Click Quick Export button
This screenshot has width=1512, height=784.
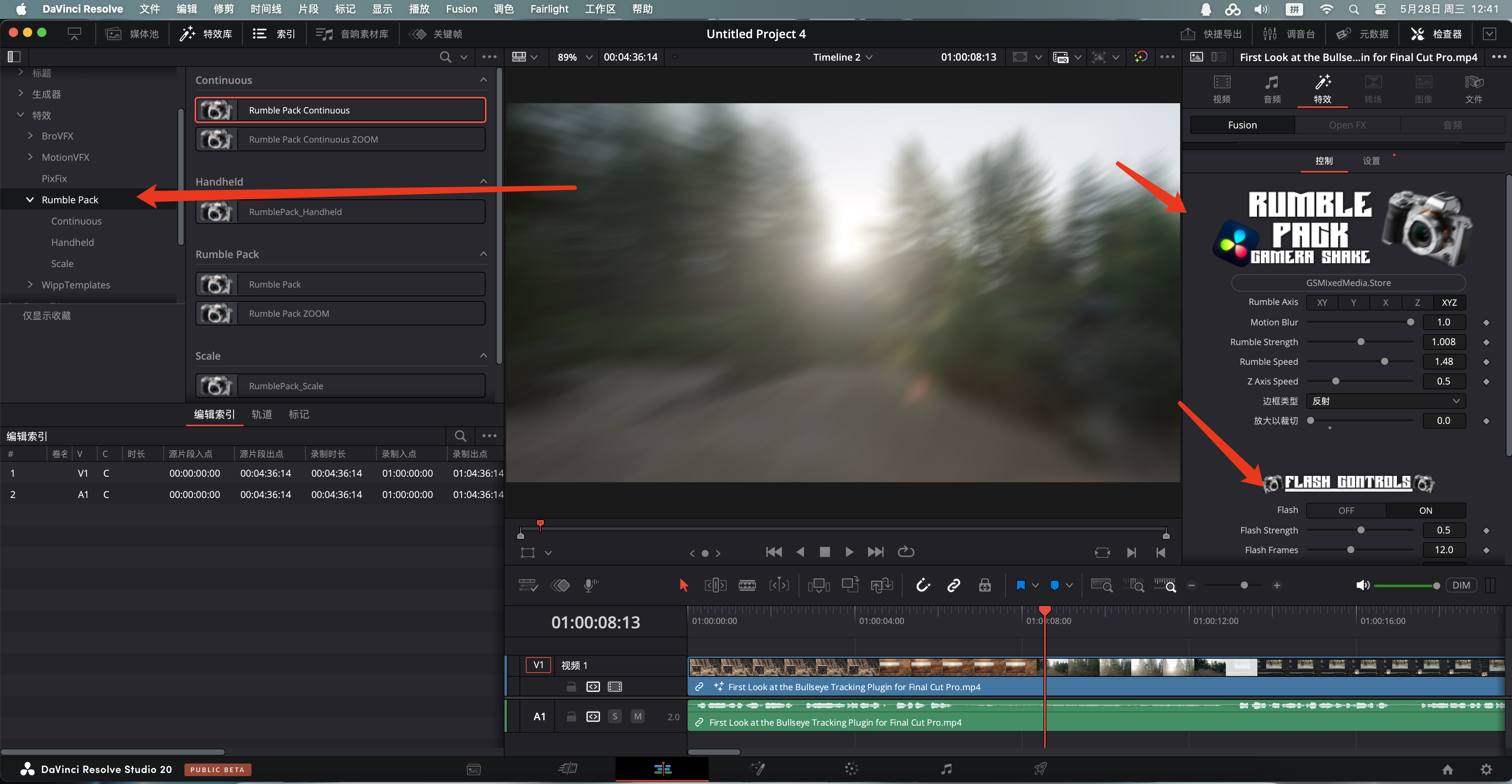pyautogui.click(x=1212, y=34)
